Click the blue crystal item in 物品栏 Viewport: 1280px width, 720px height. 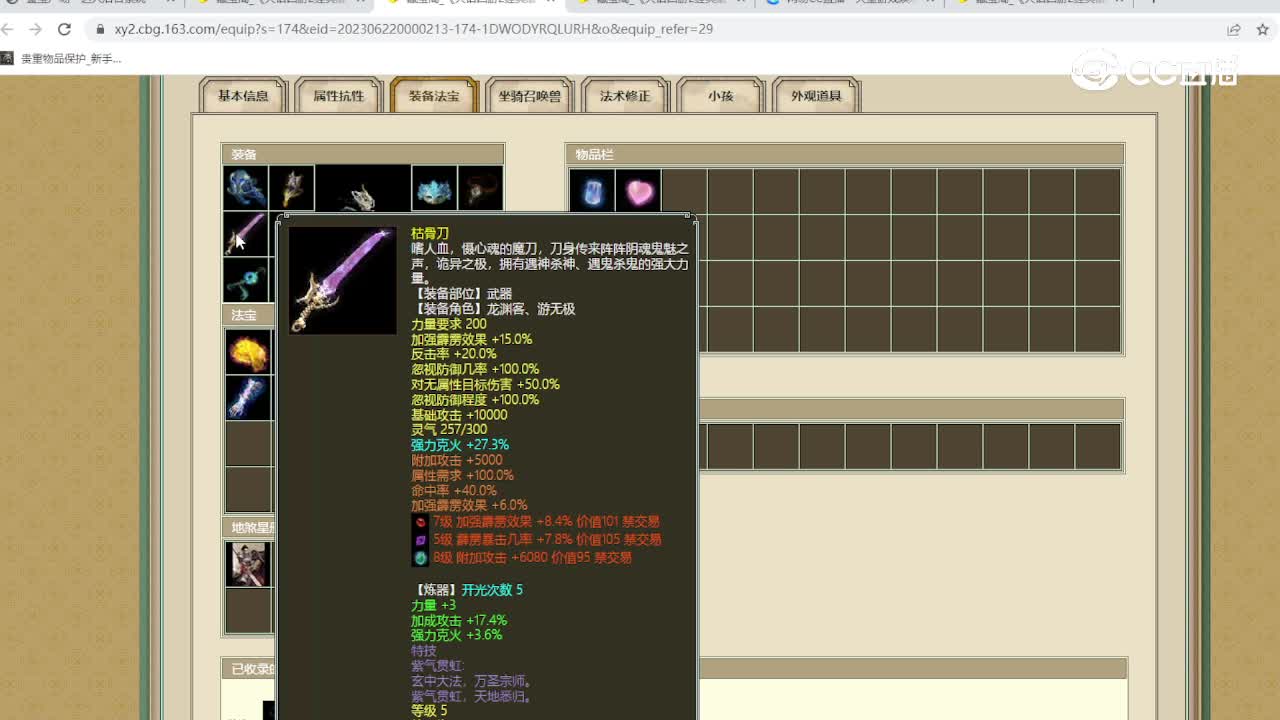(592, 191)
